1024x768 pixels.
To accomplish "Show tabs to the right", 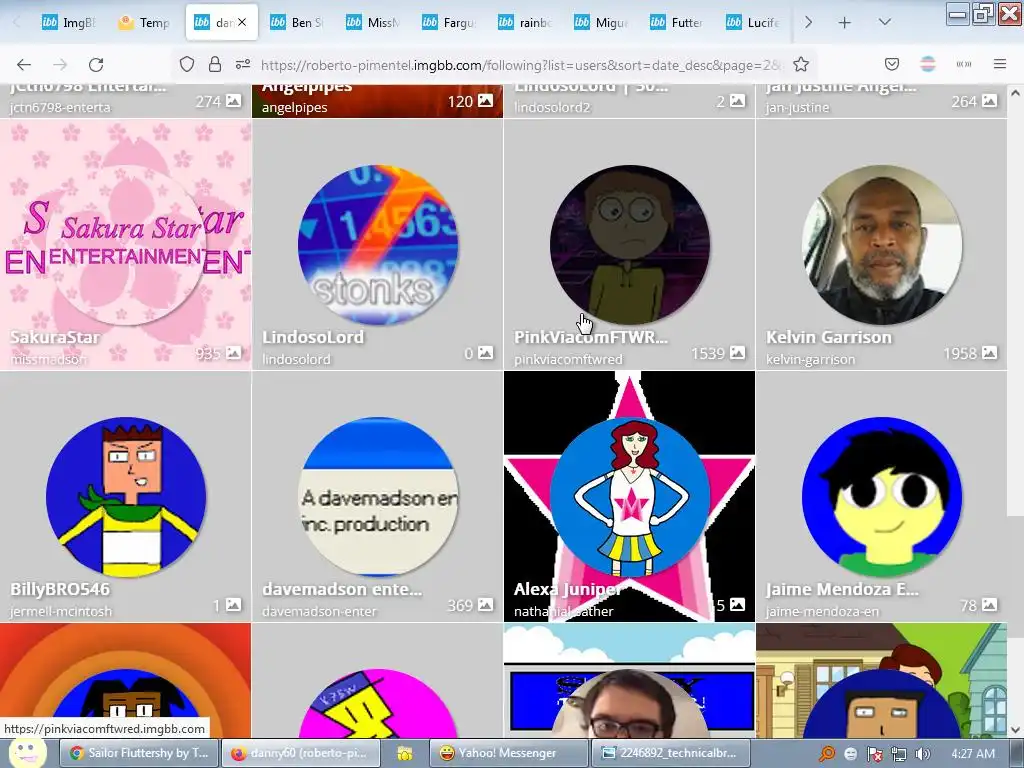I will coord(808,22).
